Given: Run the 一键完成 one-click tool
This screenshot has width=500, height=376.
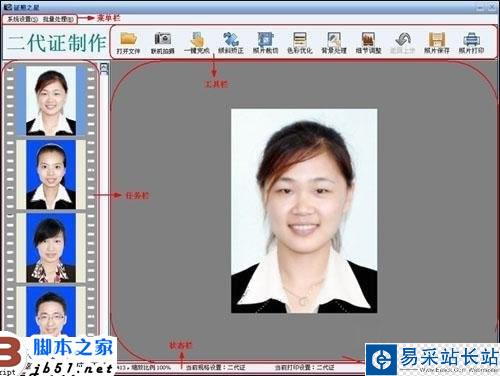Looking at the screenshot, I should 197,43.
